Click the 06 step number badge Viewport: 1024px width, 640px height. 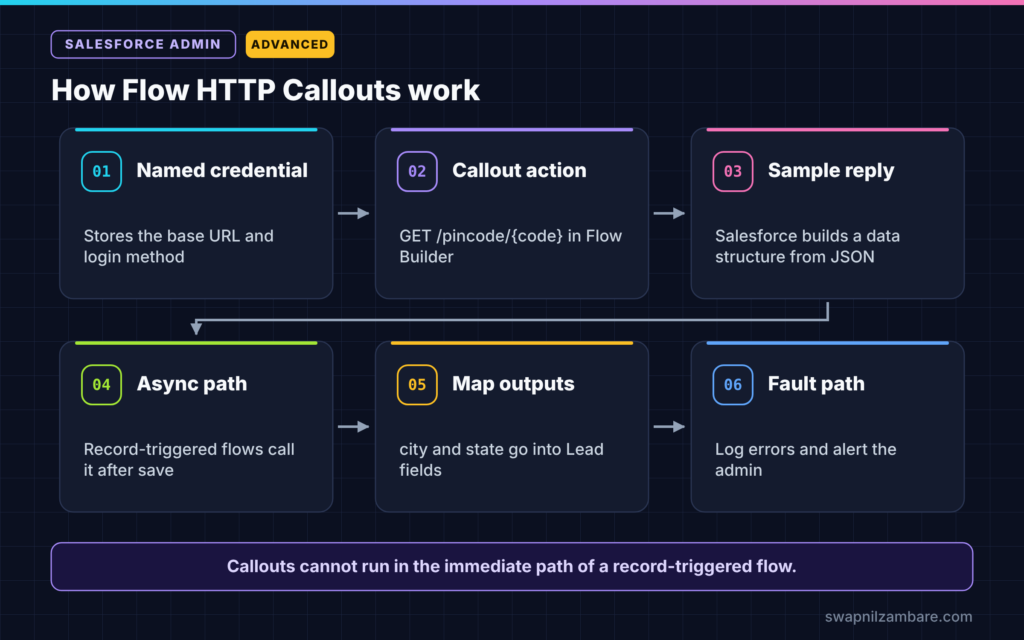(x=733, y=385)
